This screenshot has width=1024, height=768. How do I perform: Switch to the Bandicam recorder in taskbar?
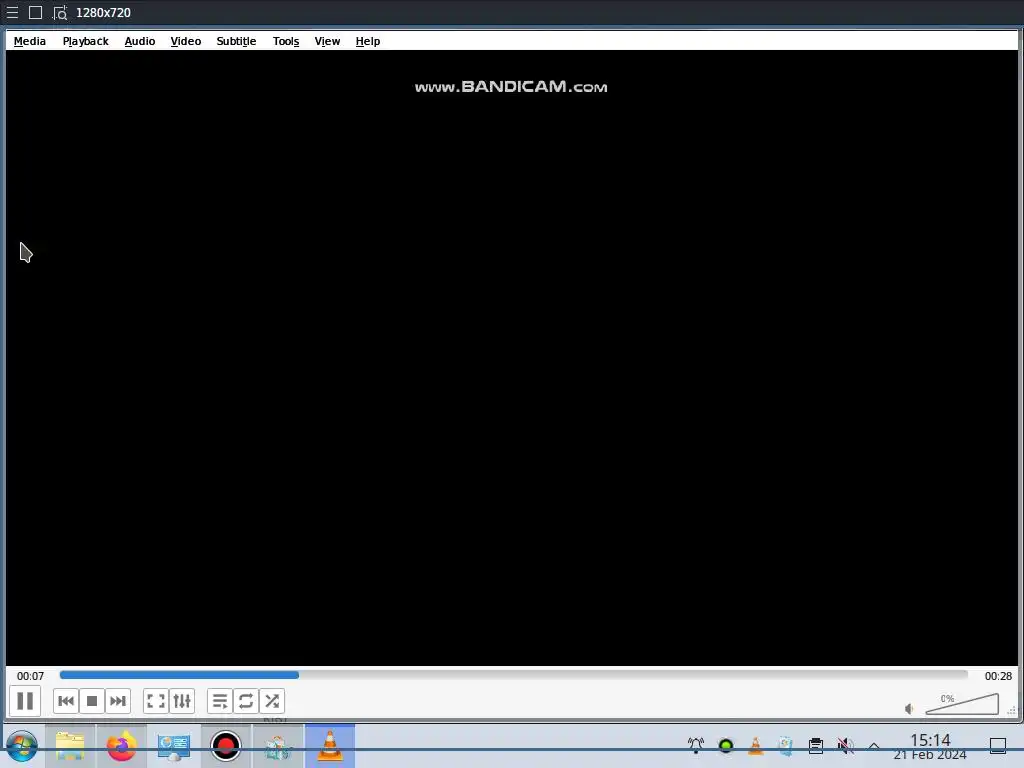pyautogui.click(x=226, y=746)
